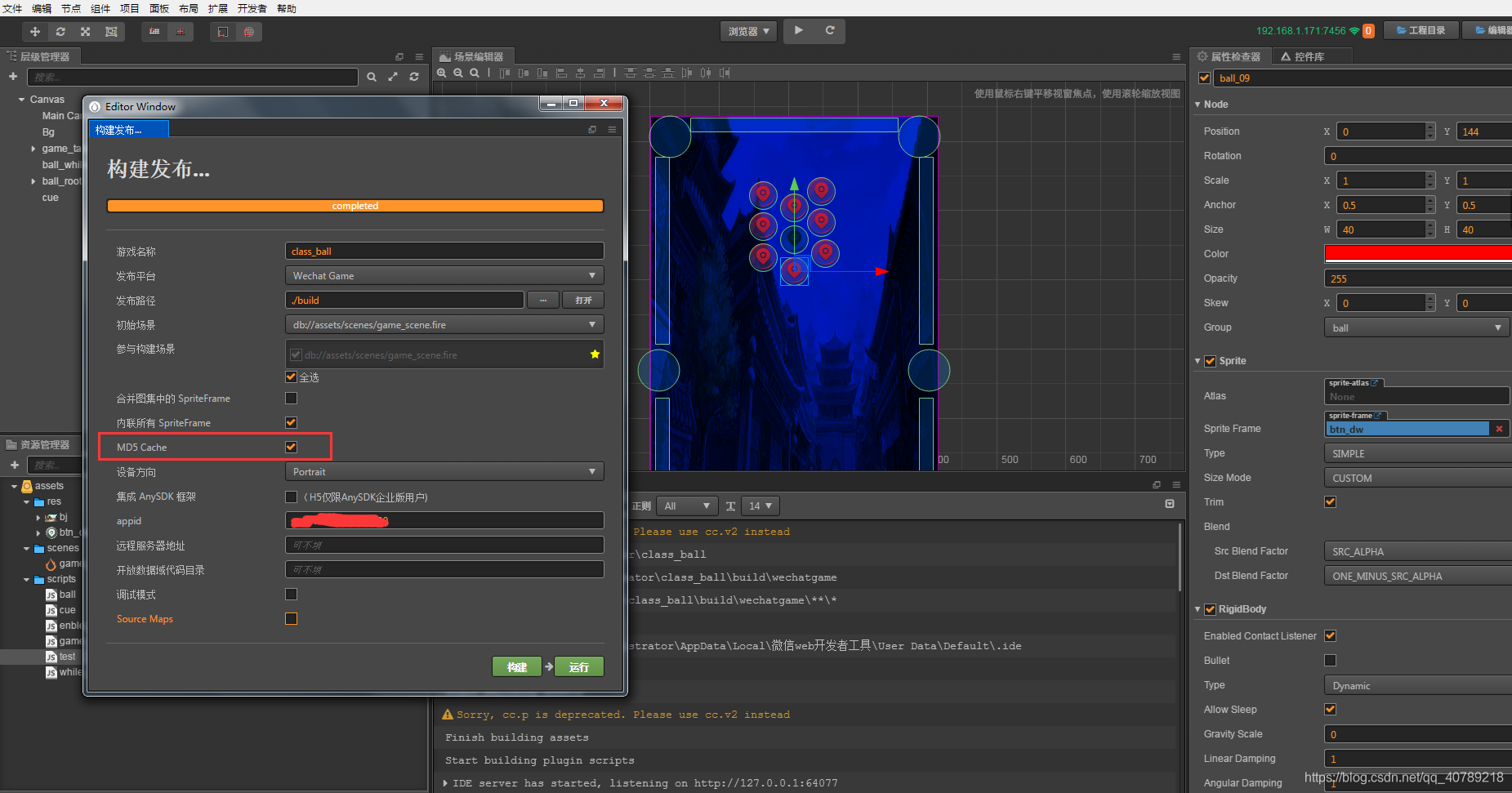Open the 开发者 menu

coord(252,8)
